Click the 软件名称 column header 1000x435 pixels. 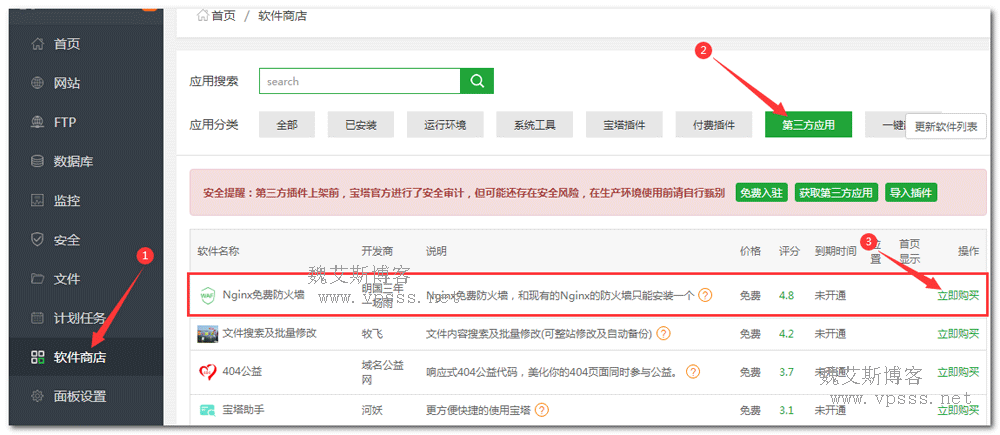(218, 251)
